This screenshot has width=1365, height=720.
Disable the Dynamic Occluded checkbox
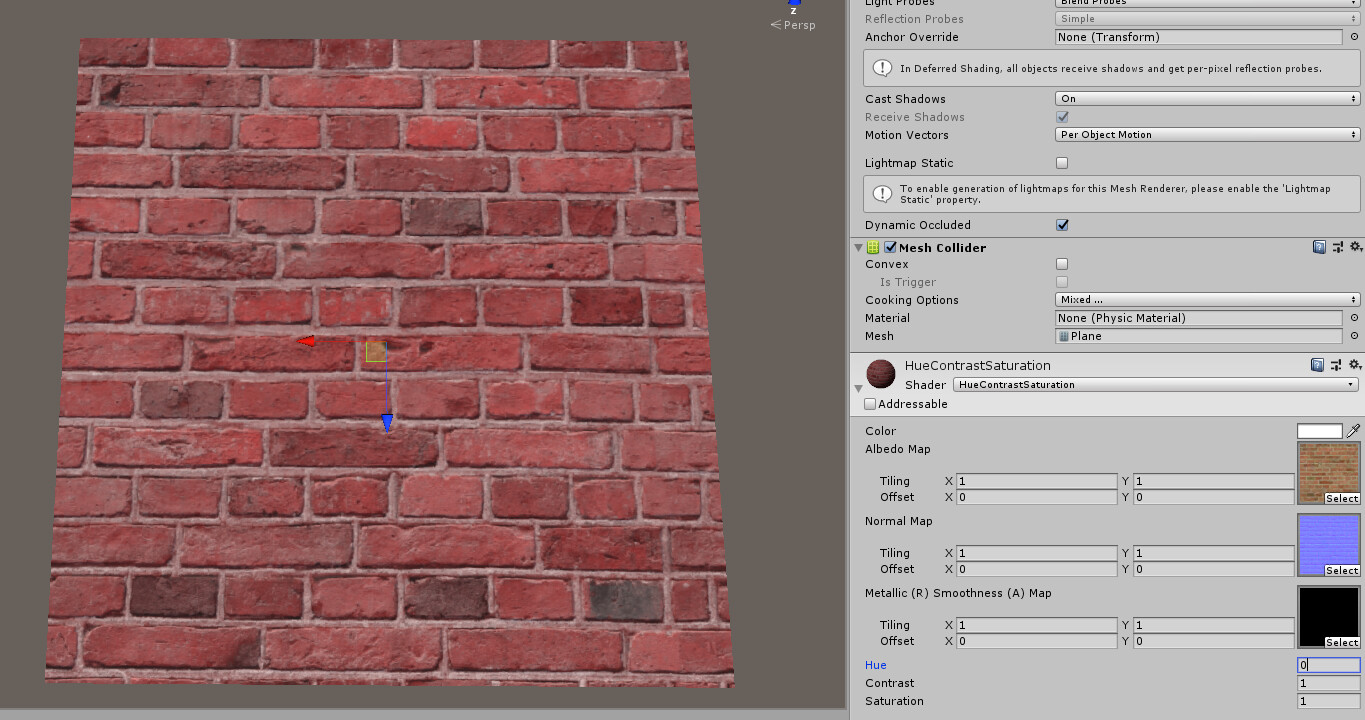pos(1062,225)
